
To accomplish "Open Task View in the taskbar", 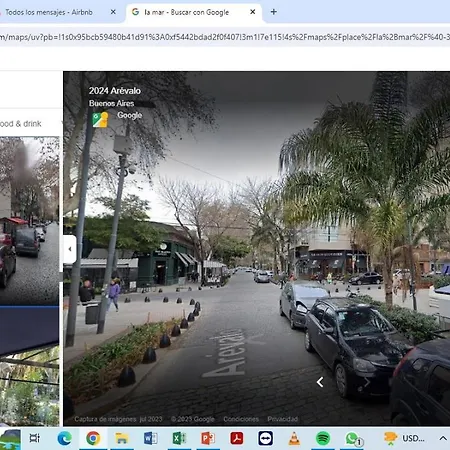I will (35, 438).
